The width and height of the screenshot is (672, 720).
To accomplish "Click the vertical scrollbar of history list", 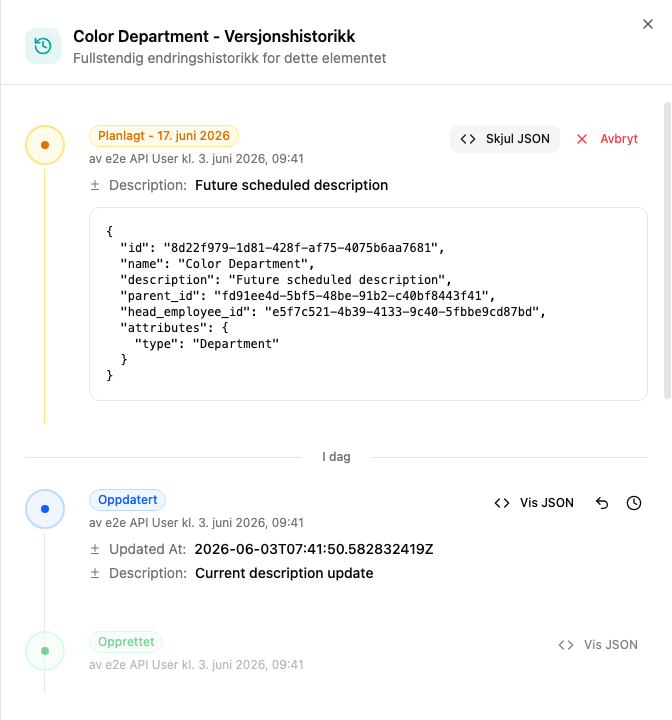I will (x=667, y=251).
